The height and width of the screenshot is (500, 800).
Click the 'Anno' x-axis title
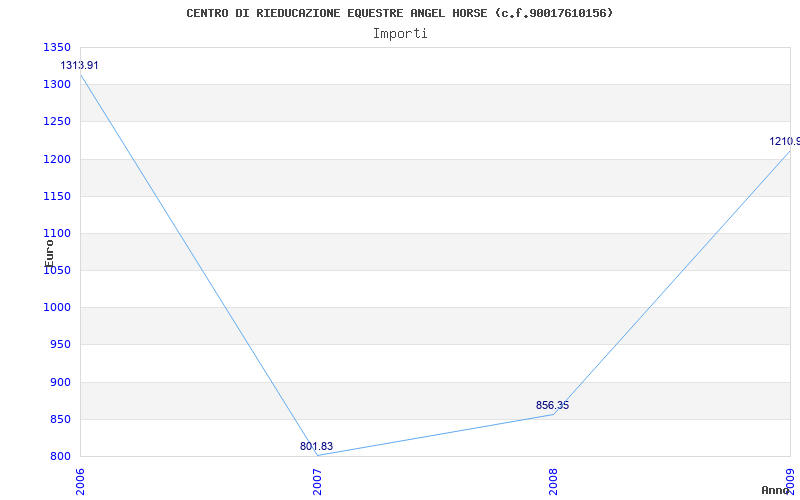point(775,490)
